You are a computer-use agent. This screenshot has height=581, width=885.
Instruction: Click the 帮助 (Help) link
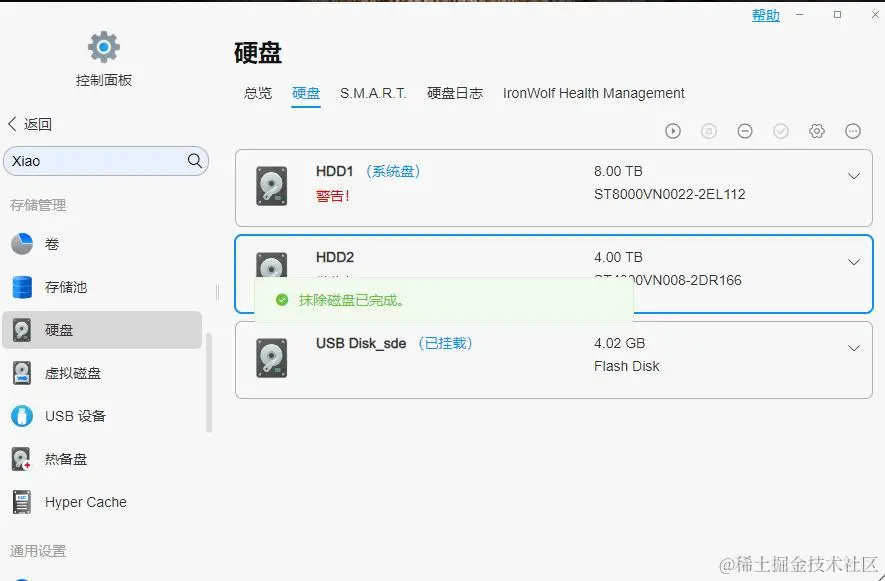point(765,14)
